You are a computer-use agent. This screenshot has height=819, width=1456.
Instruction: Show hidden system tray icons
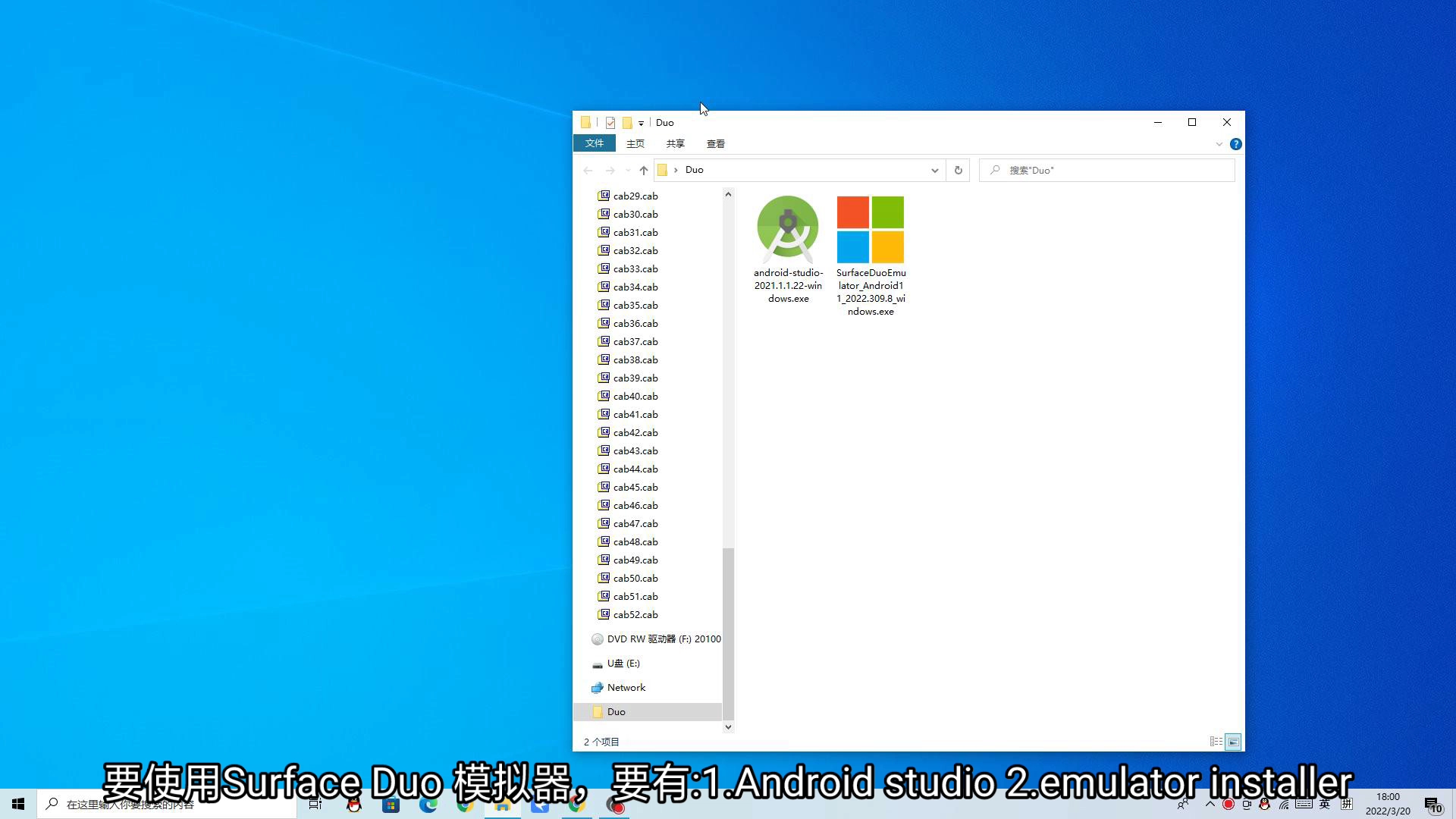tap(1210, 805)
